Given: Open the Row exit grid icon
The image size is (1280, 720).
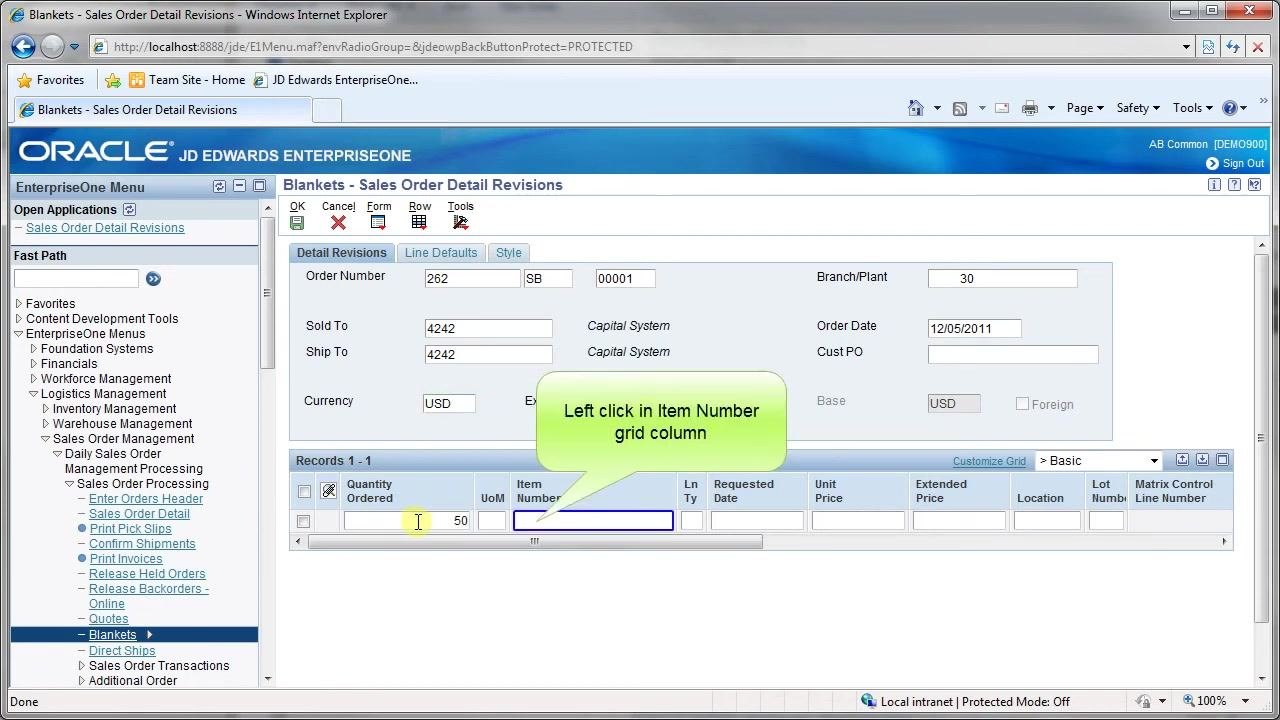Looking at the screenshot, I should (419, 223).
